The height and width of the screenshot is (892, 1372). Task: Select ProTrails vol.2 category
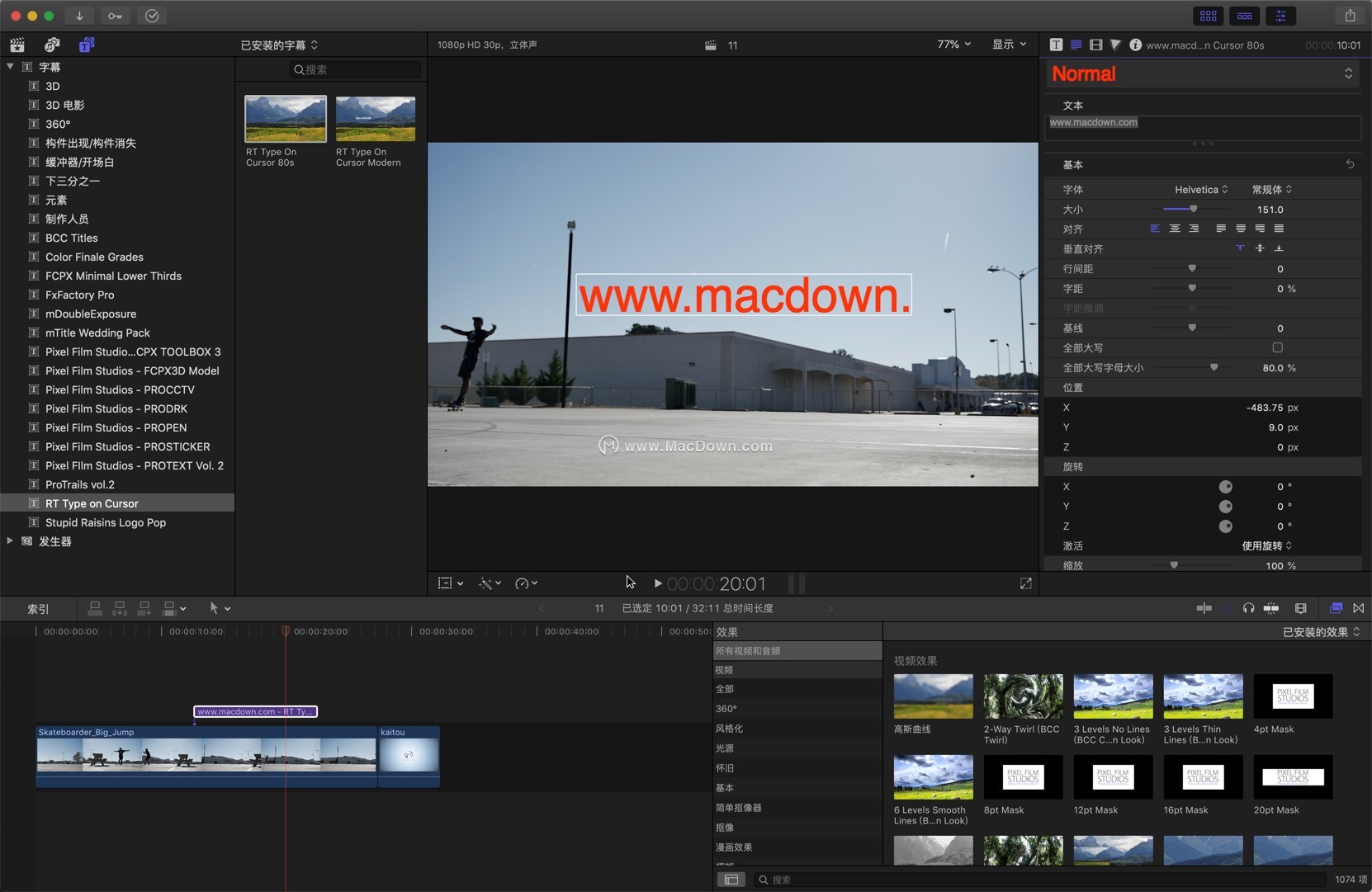click(x=80, y=484)
